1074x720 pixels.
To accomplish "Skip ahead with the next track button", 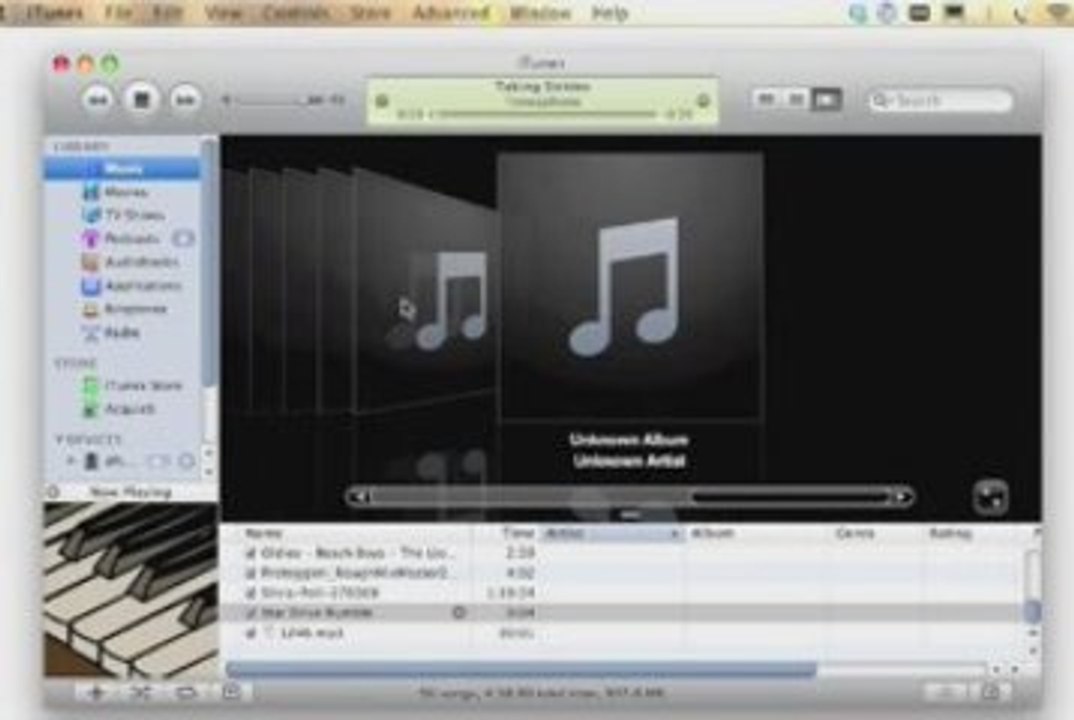I will [185, 100].
